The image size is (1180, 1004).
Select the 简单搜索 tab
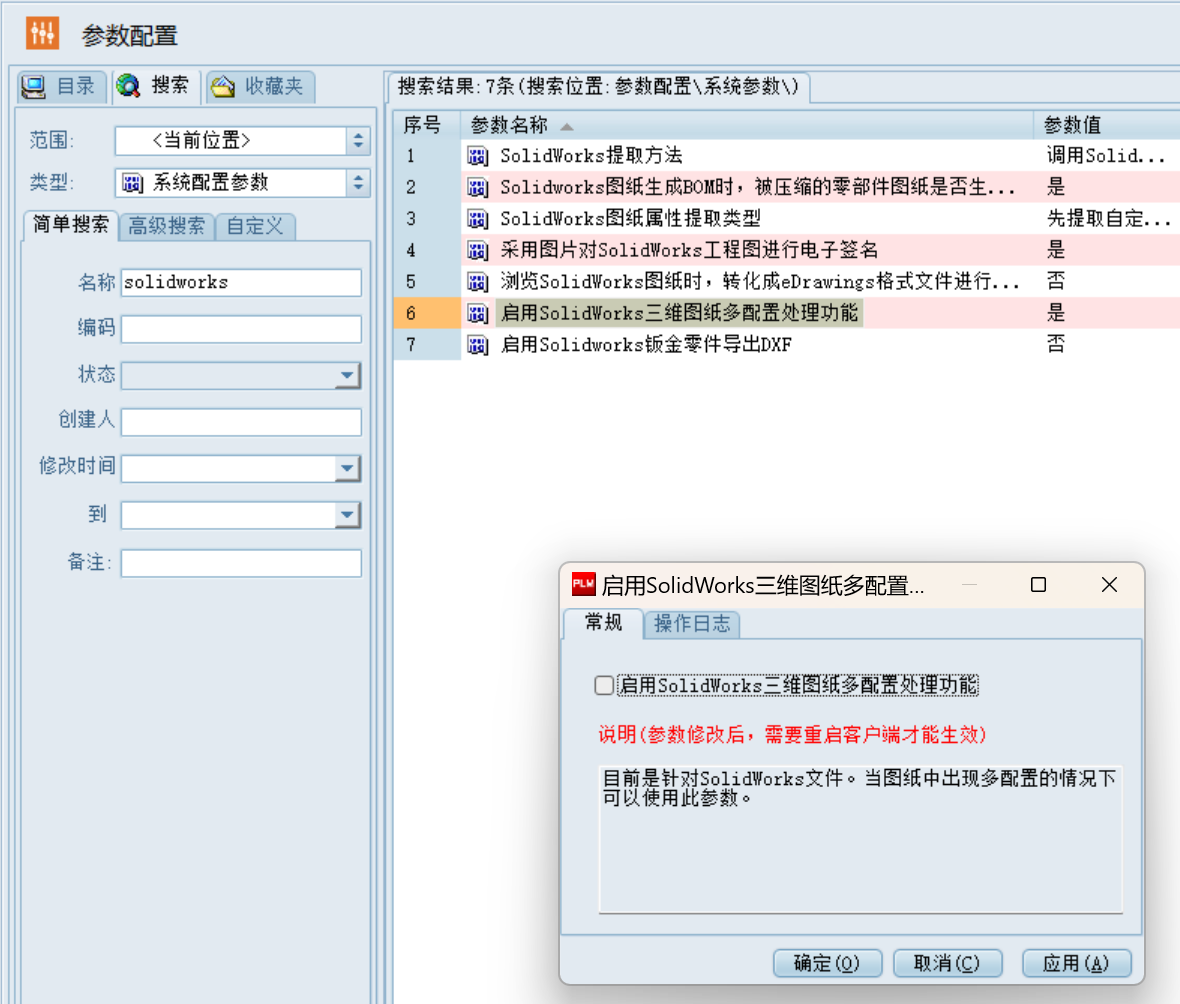[71, 224]
